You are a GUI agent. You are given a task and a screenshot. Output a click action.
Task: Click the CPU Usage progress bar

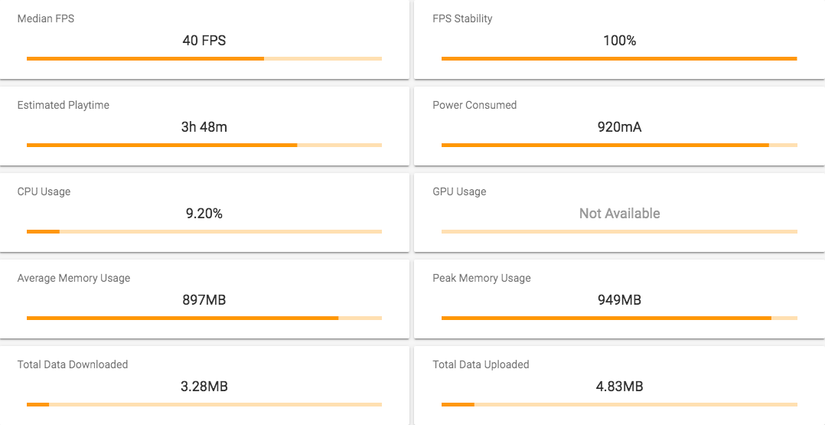[204, 231]
